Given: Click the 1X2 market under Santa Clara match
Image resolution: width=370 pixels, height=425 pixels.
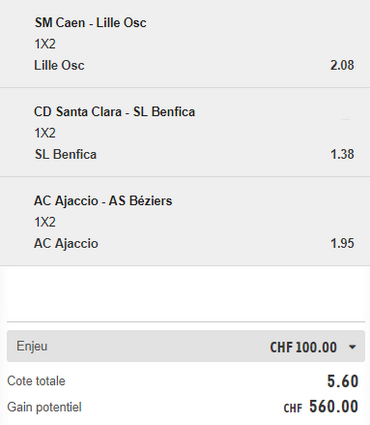Looking at the screenshot, I should pyautogui.click(x=45, y=133).
